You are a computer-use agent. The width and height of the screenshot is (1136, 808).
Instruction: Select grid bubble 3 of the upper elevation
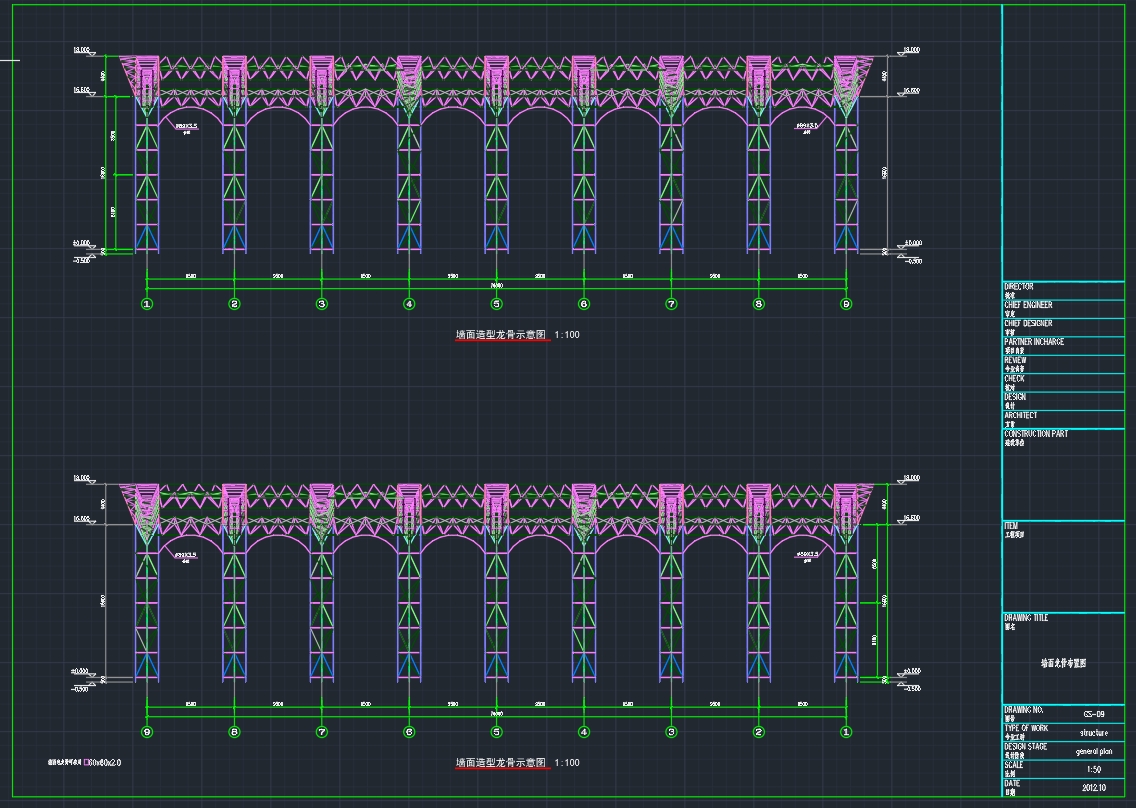(322, 304)
